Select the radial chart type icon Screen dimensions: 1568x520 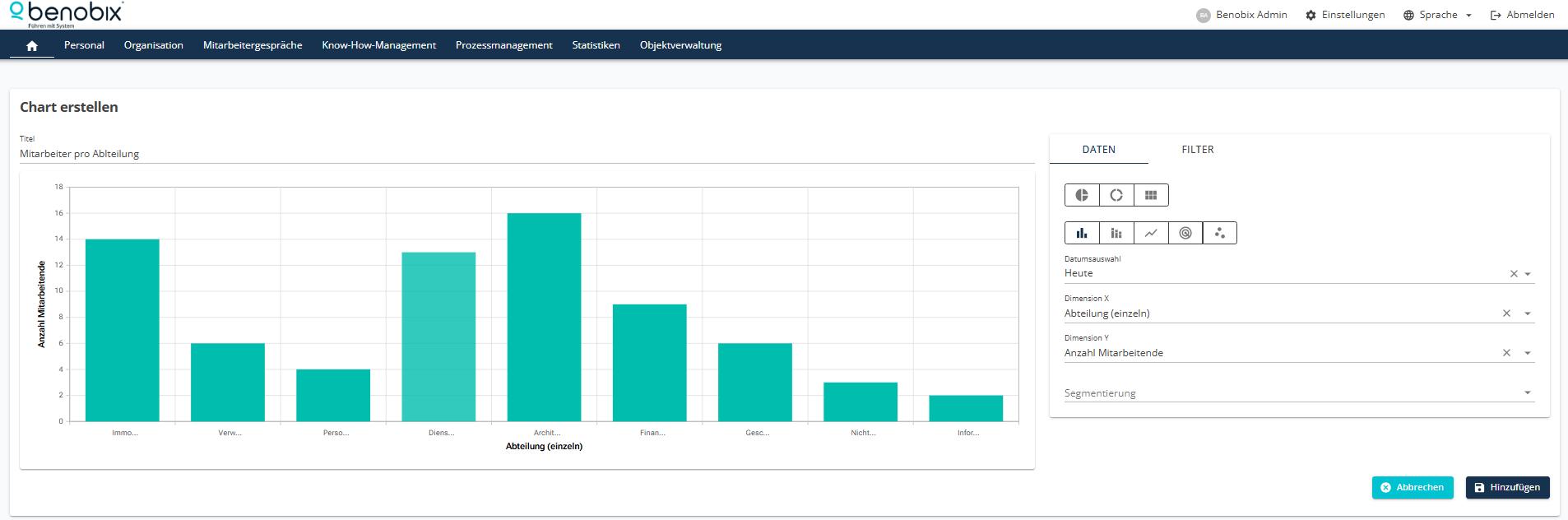coord(1185,233)
